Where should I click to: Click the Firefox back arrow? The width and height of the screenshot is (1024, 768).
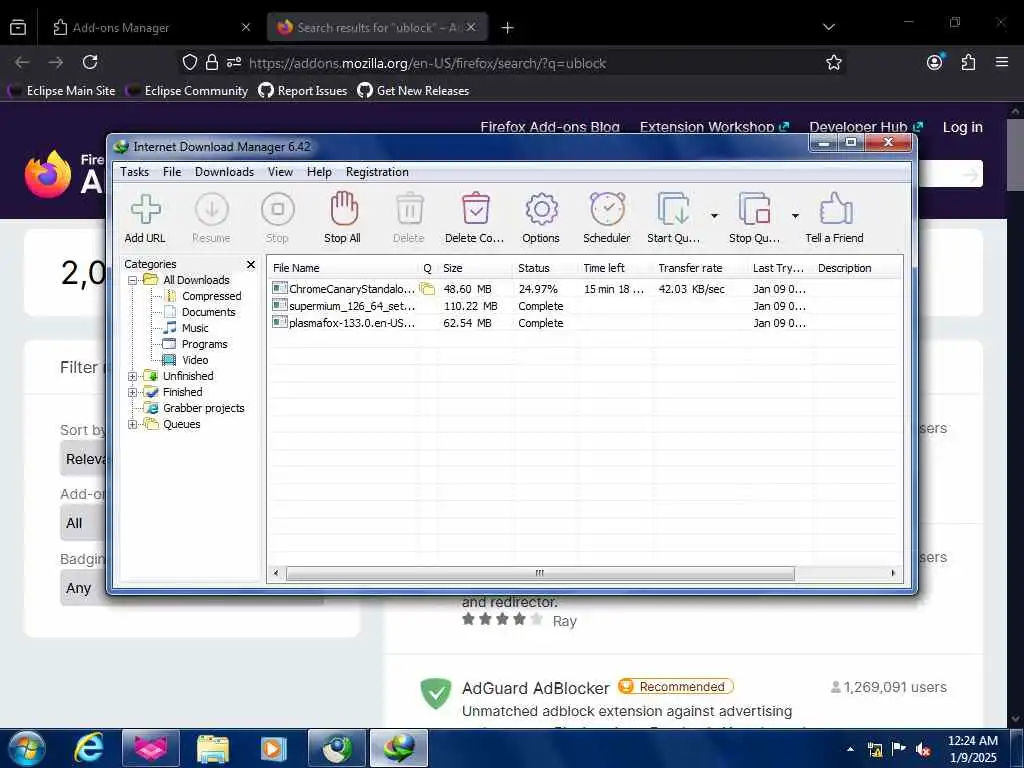click(22, 63)
